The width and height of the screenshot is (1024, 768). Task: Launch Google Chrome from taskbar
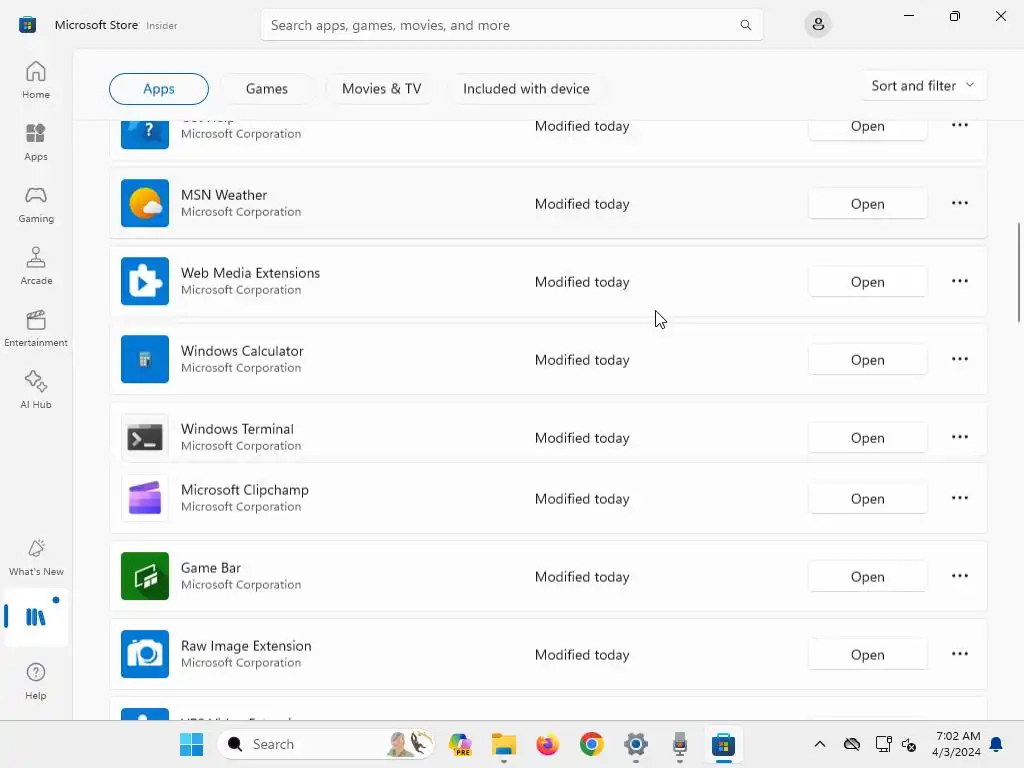pos(592,744)
